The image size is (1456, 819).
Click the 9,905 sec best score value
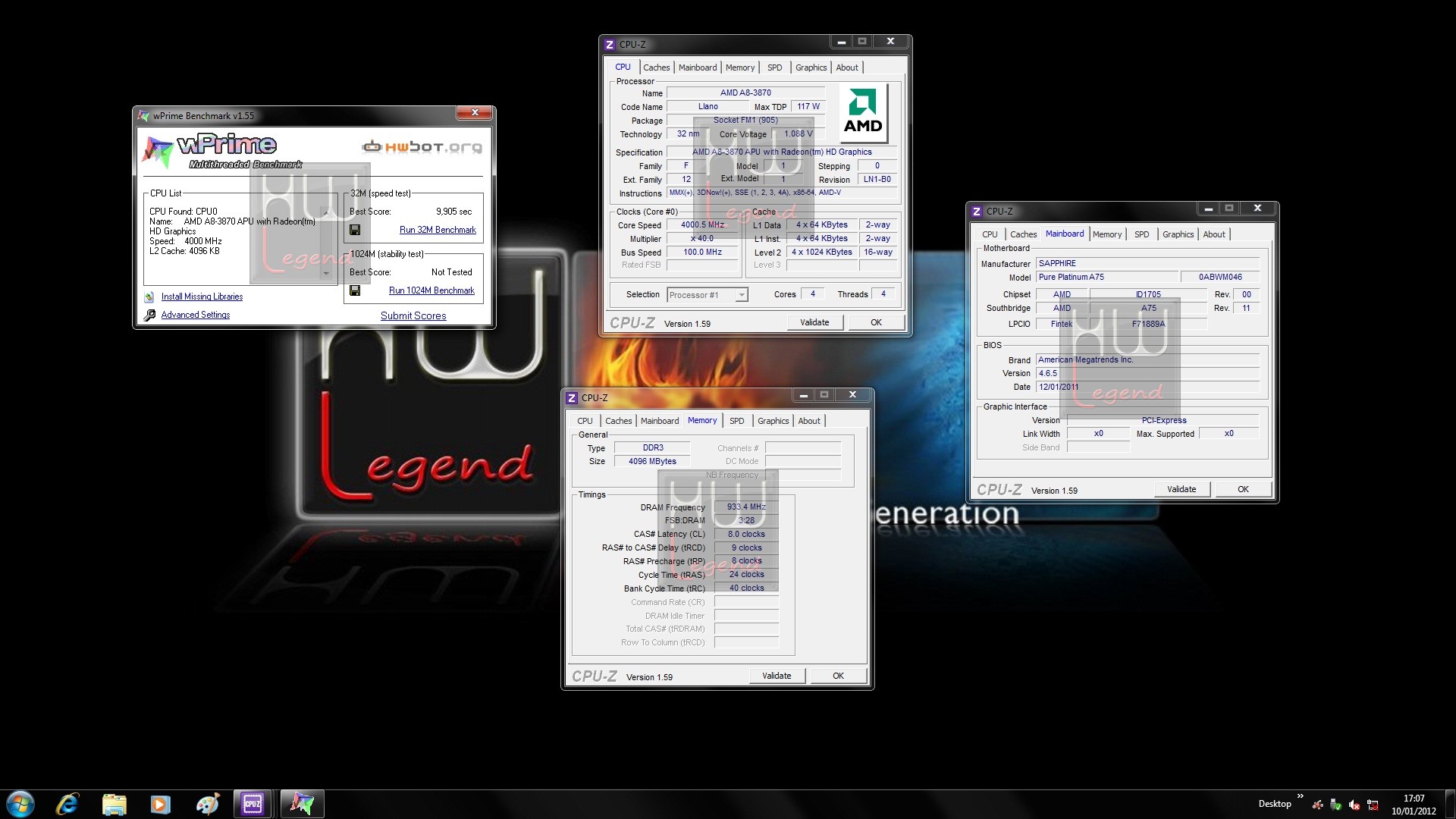[453, 212]
